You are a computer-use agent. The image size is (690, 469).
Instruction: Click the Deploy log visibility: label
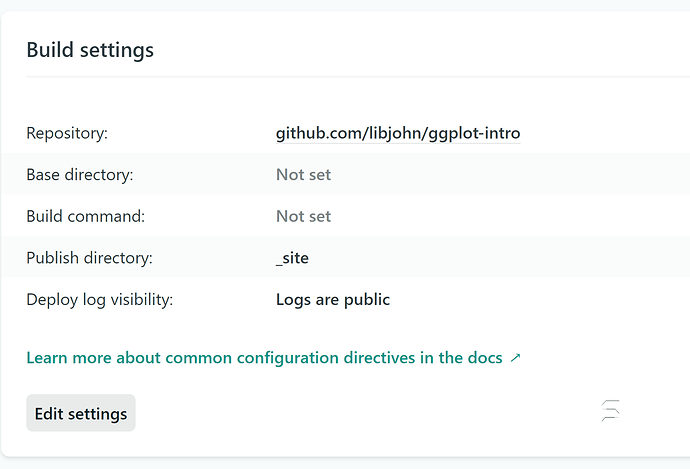pos(99,300)
